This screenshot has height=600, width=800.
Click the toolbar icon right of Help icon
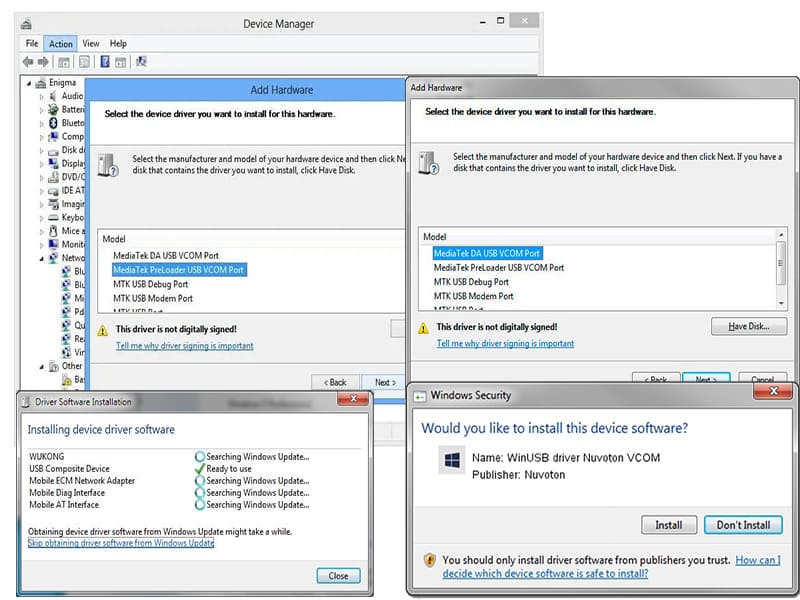pos(120,62)
